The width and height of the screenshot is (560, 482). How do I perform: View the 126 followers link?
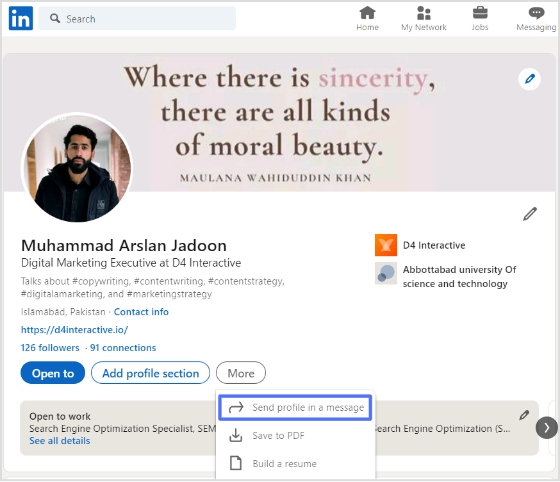[x=50, y=347]
